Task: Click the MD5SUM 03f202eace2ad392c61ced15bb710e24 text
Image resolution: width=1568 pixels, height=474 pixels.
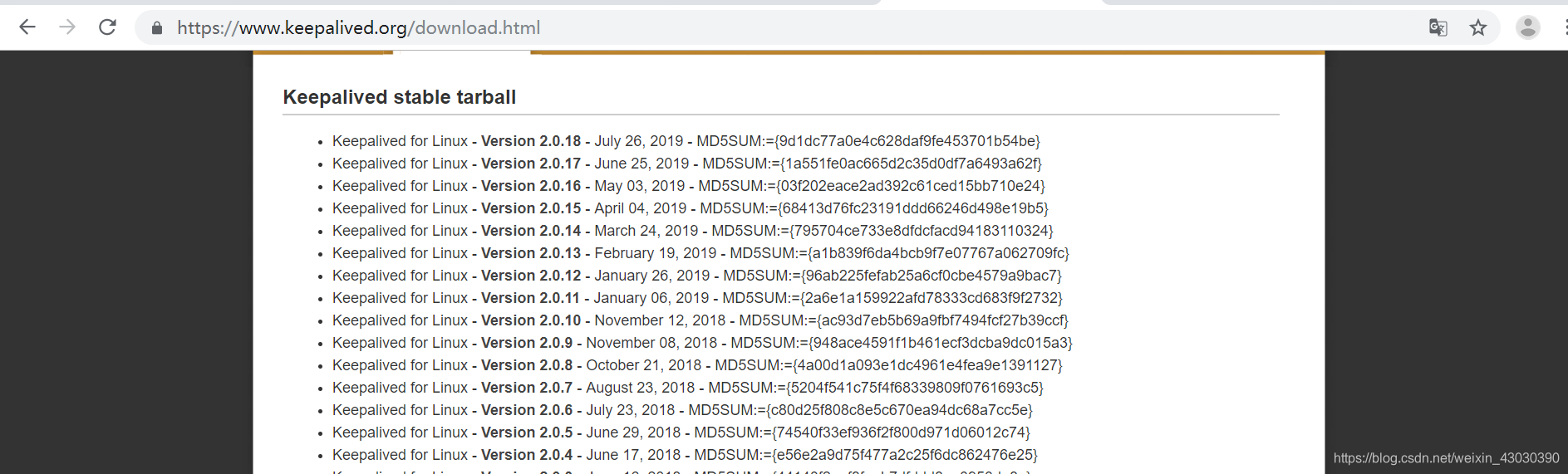Action: pos(872,186)
